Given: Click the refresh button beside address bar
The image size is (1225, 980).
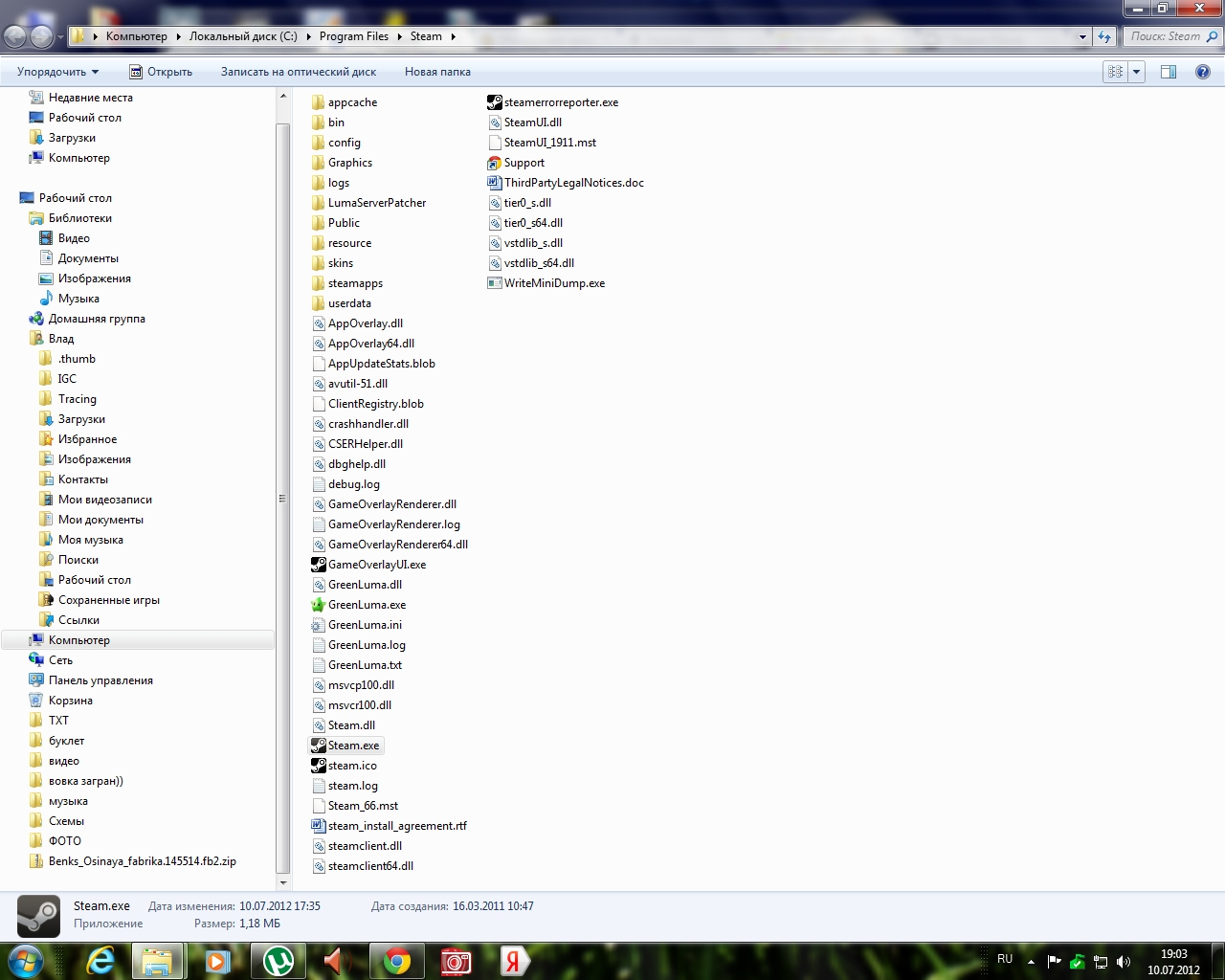Looking at the screenshot, I should (1104, 36).
